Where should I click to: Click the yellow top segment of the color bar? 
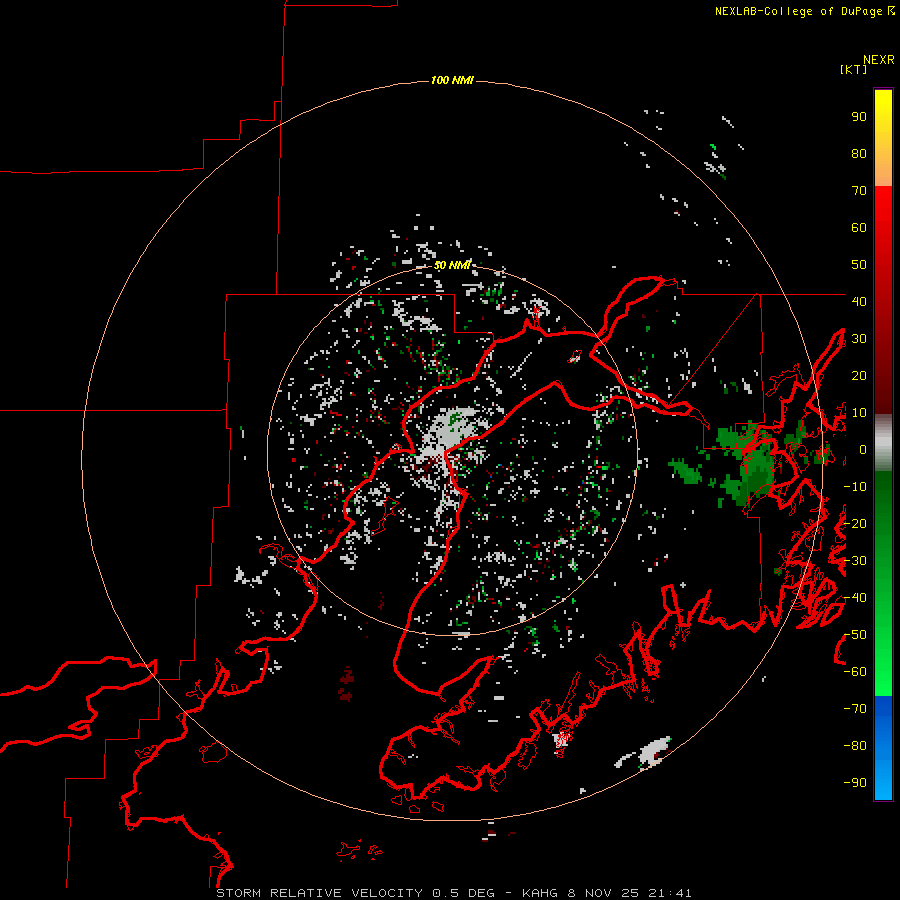[883, 138]
